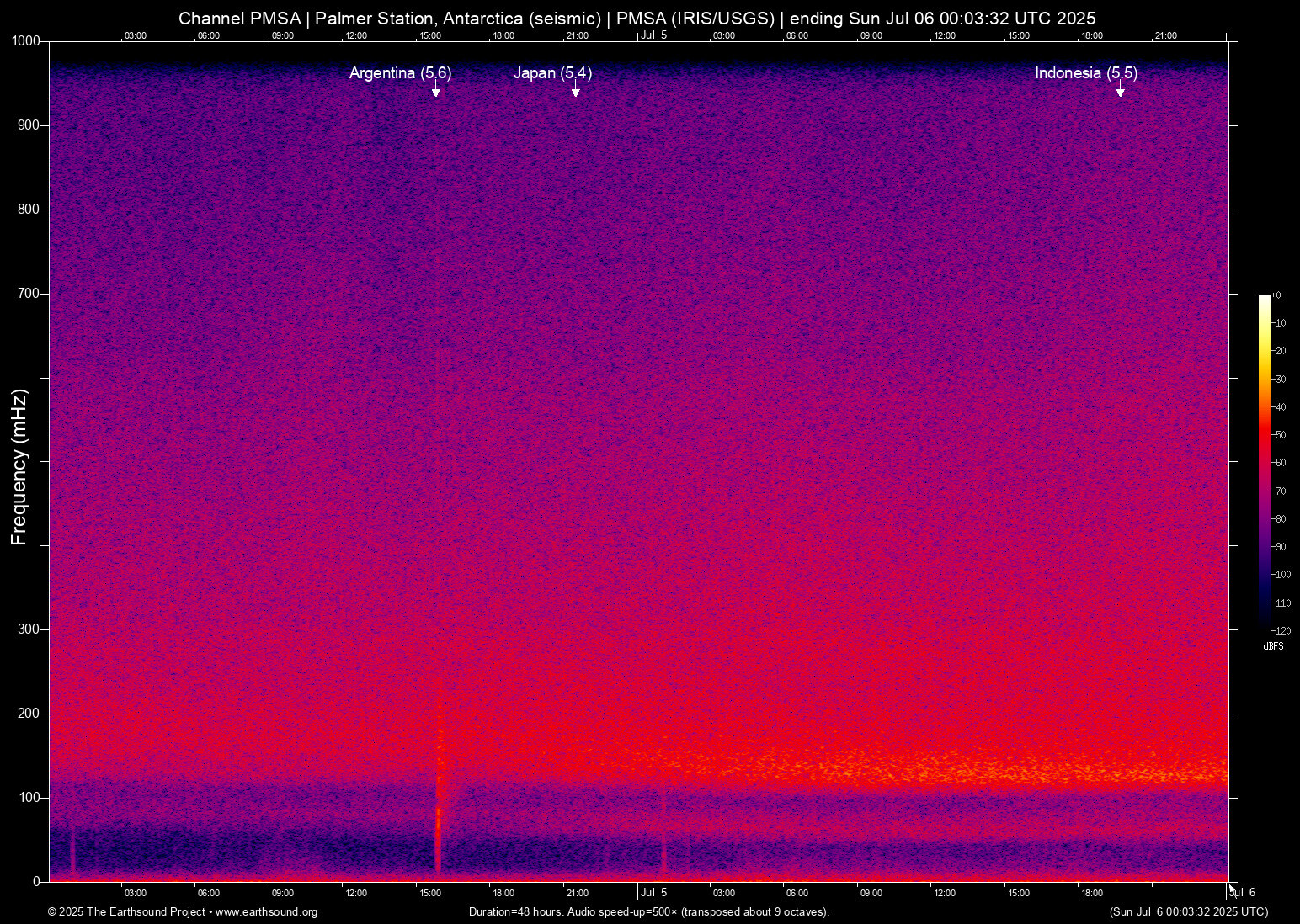Open the www.earthsound.org link in the footer

point(266,912)
